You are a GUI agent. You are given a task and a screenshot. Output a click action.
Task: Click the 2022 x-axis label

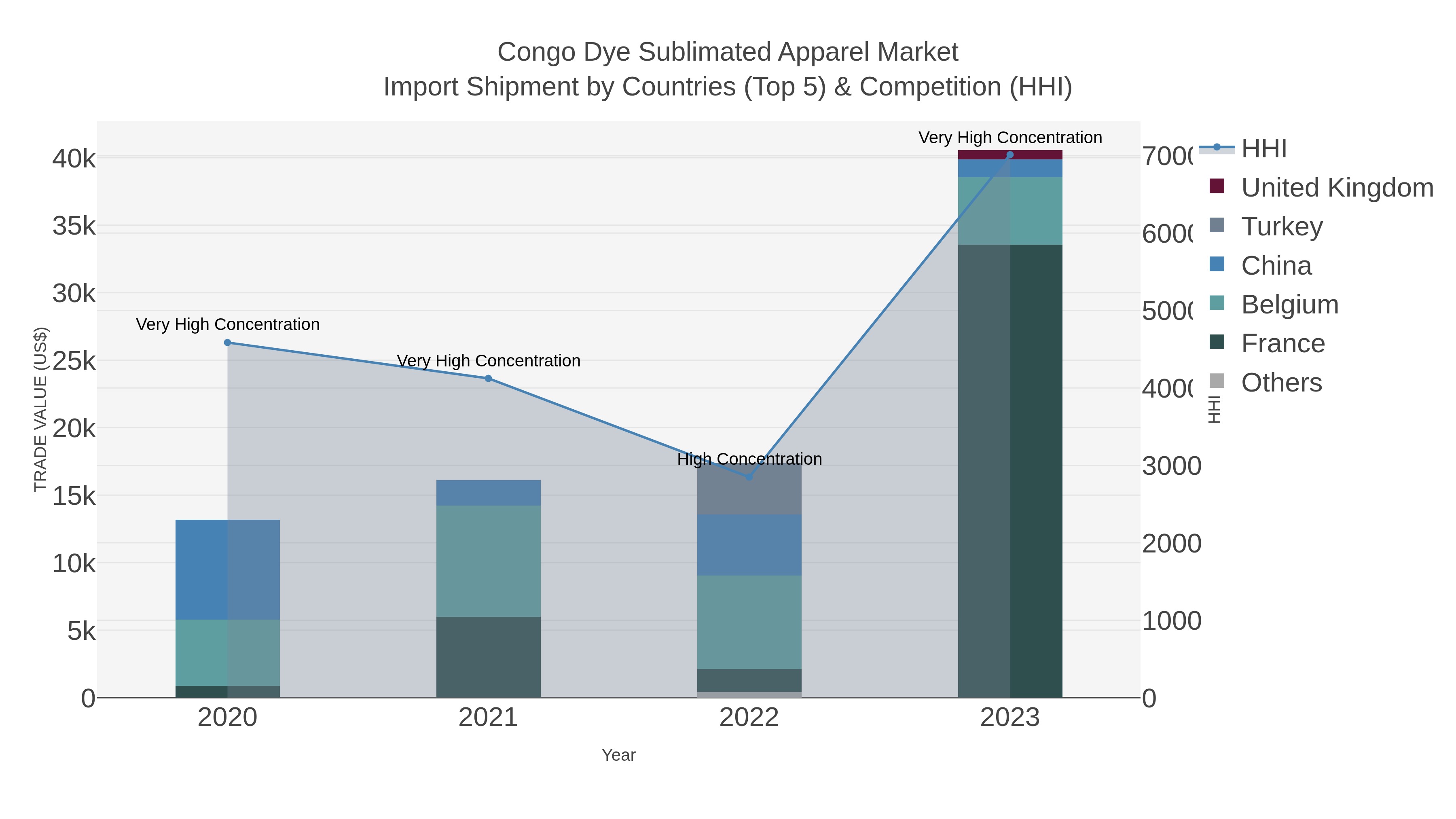point(749,718)
